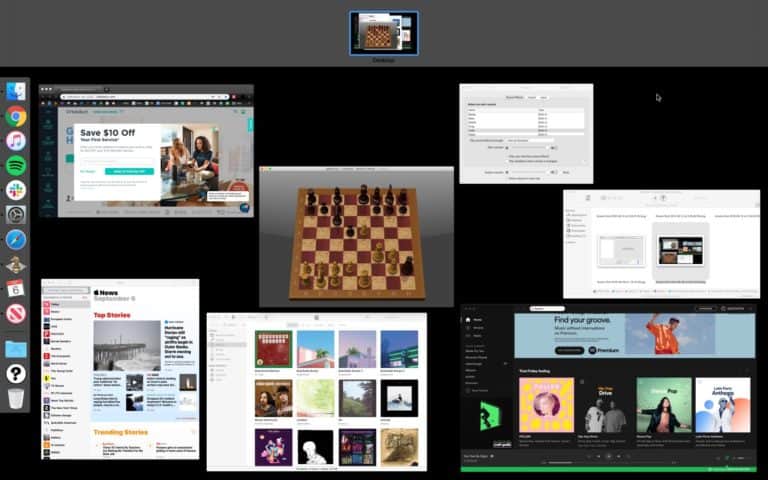Open the Latin Party Anthems playlist cover
The image size is (768, 480).
coord(723,405)
